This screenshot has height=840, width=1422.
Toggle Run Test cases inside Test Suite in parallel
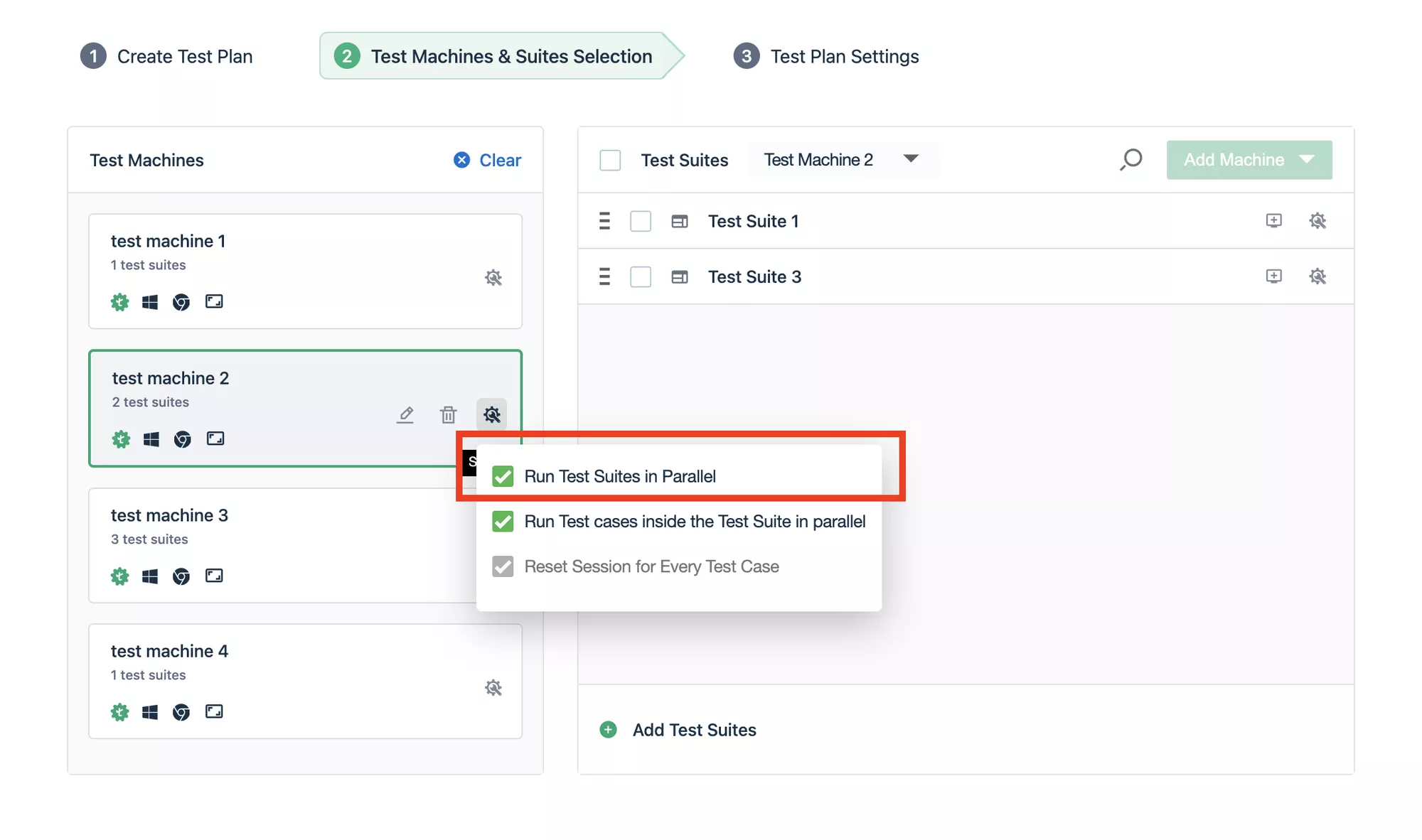(503, 521)
